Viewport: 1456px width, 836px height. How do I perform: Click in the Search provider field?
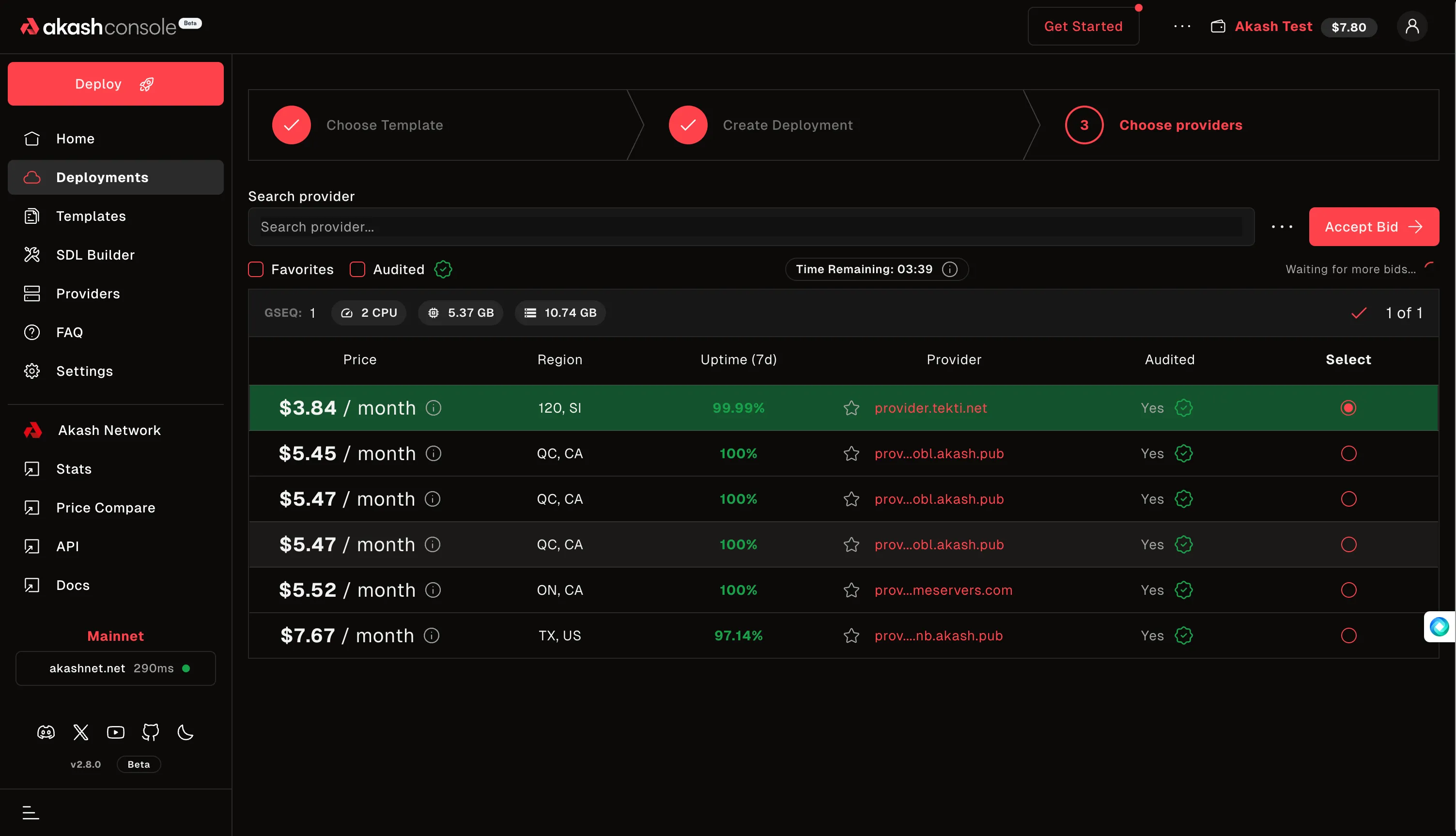(750, 227)
